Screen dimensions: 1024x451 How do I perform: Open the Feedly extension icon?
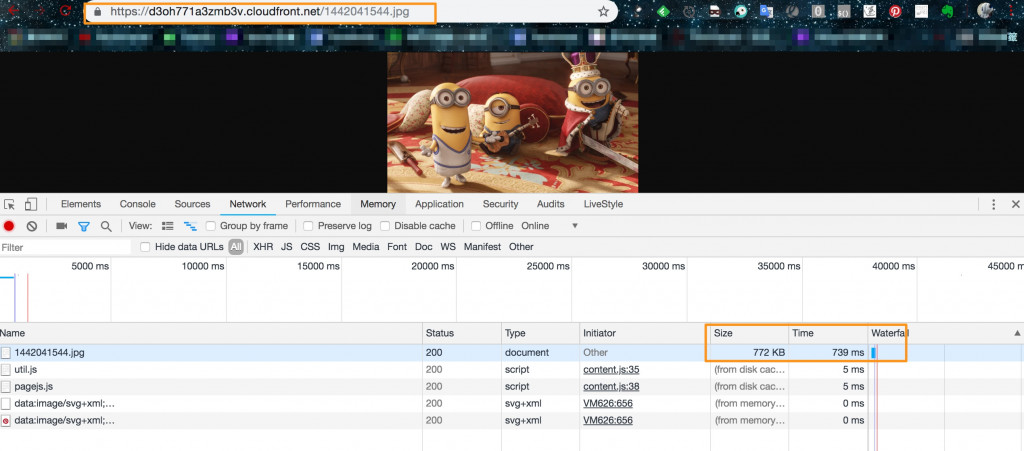coord(664,11)
